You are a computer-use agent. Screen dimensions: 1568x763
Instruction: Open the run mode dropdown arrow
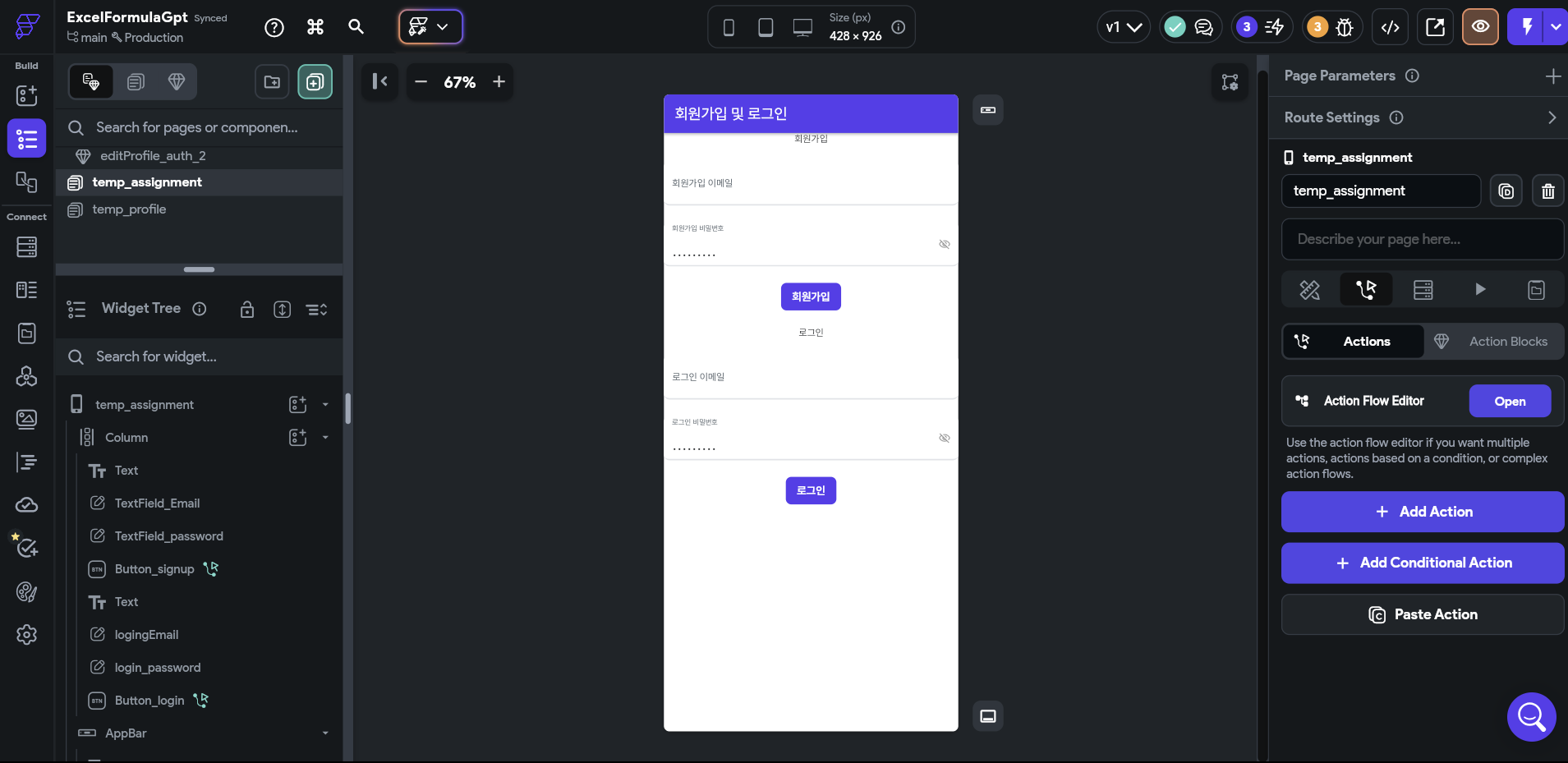[1556, 27]
